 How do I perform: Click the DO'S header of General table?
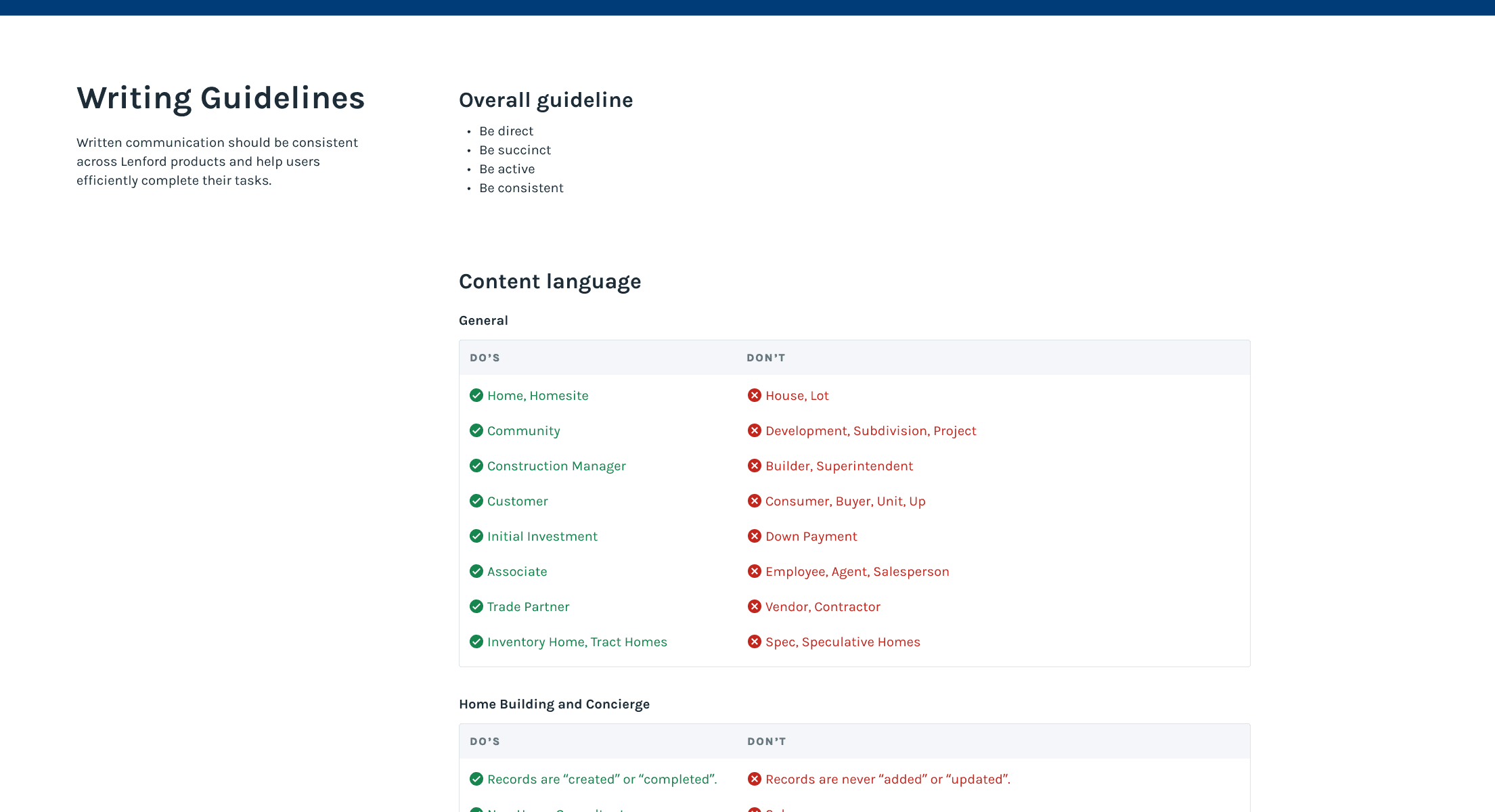pyautogui.click(x=485, y=358)
